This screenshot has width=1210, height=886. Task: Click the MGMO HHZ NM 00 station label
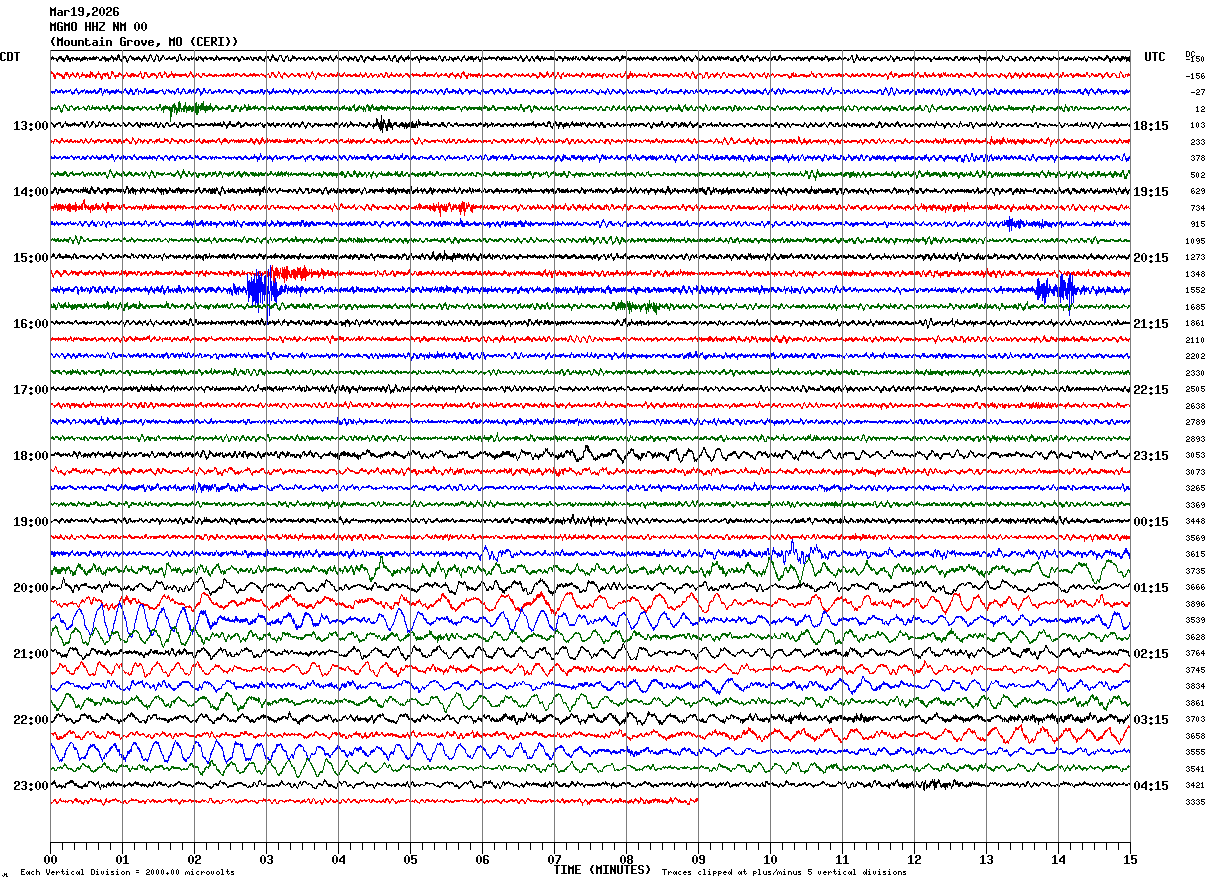pos(98,27)
